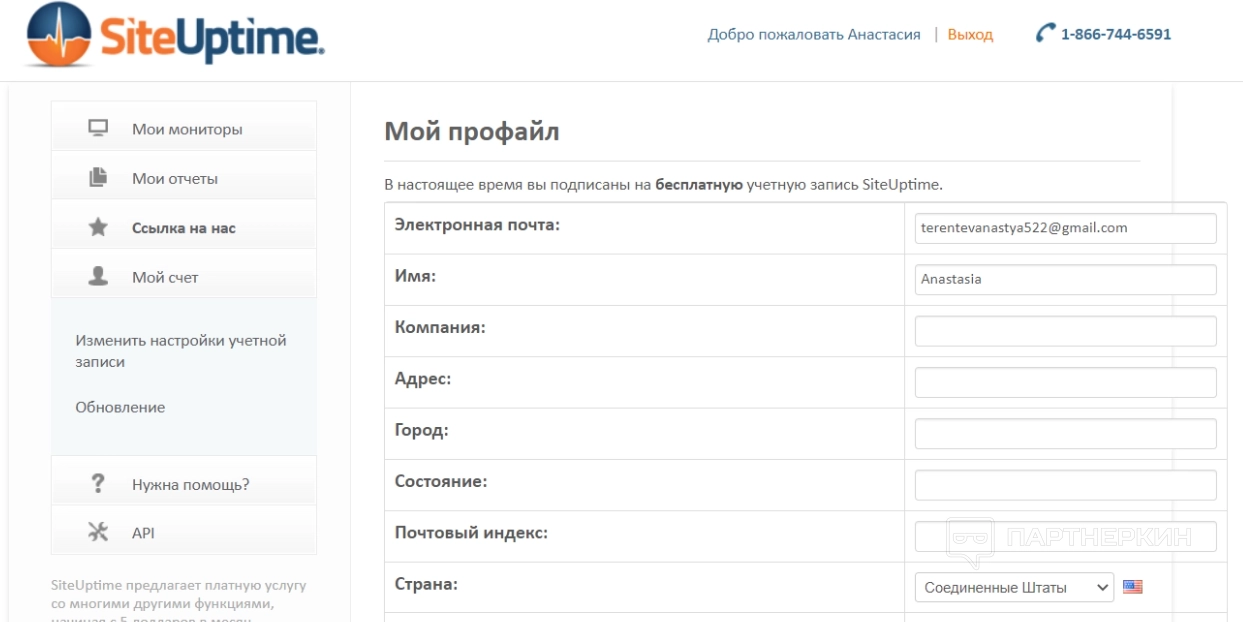Open the Страна country dropdown
The image size is (1243, 622).
point(1014,587)
